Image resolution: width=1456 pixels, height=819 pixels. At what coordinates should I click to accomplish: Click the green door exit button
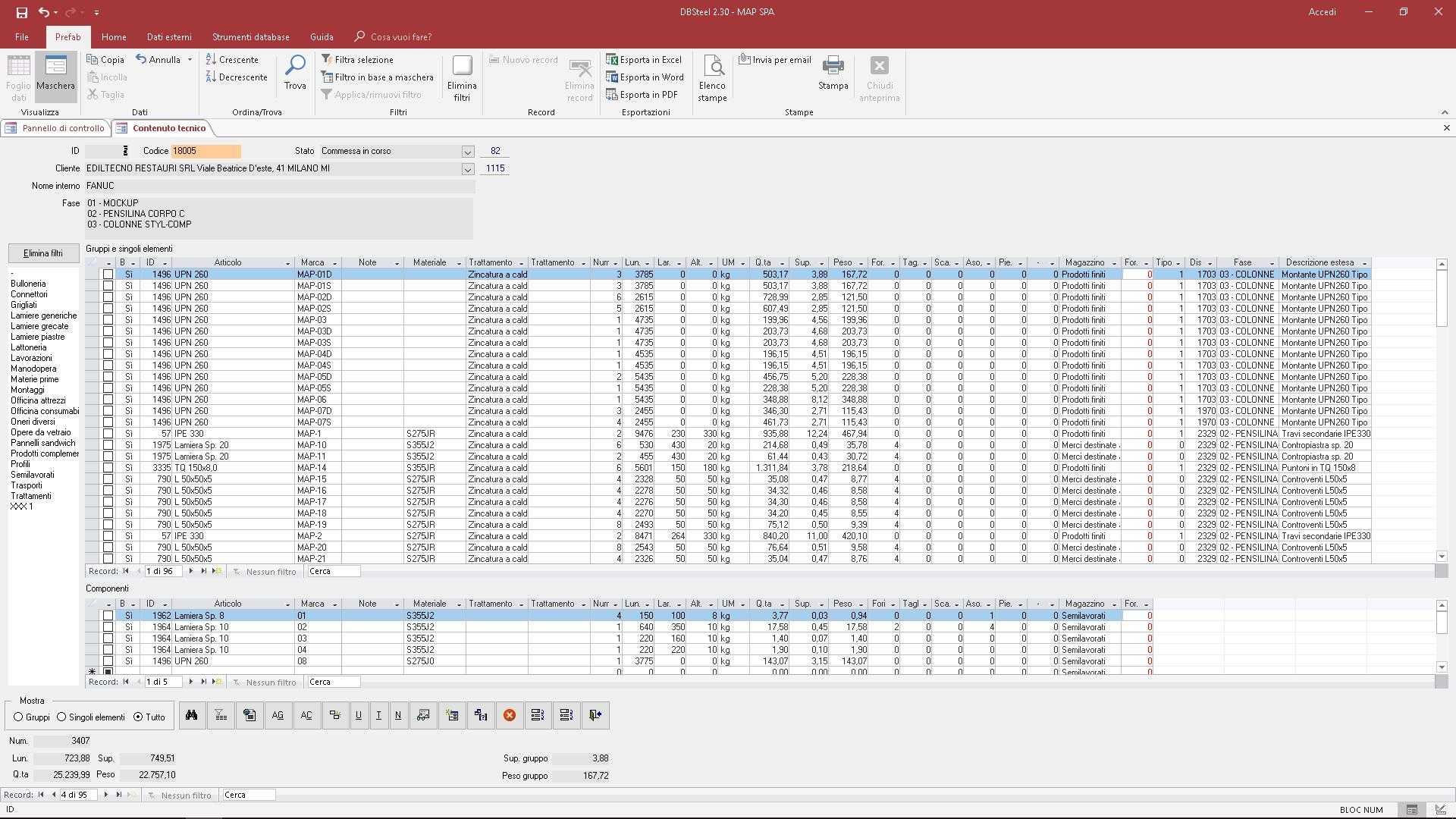(595, 715)
